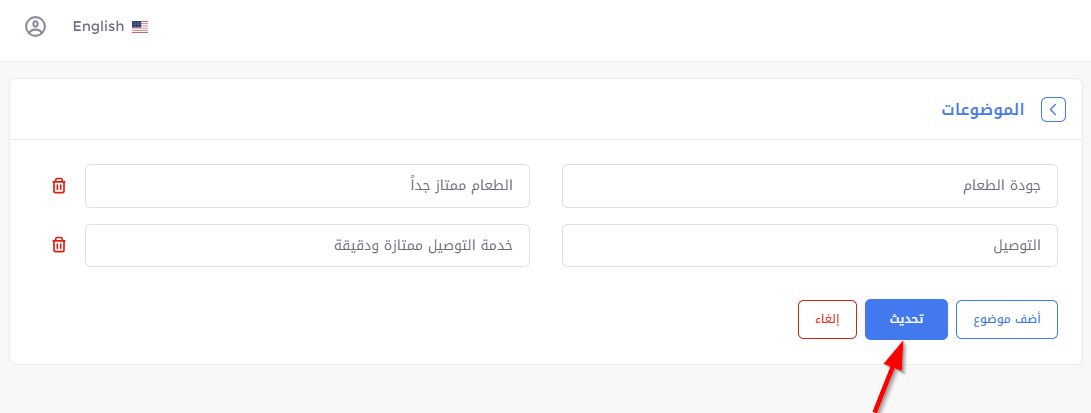Delete the التوصيل topic row
Image resolution: width=1091 pixels, height=413 pixels.
click(x=59, y=245)
